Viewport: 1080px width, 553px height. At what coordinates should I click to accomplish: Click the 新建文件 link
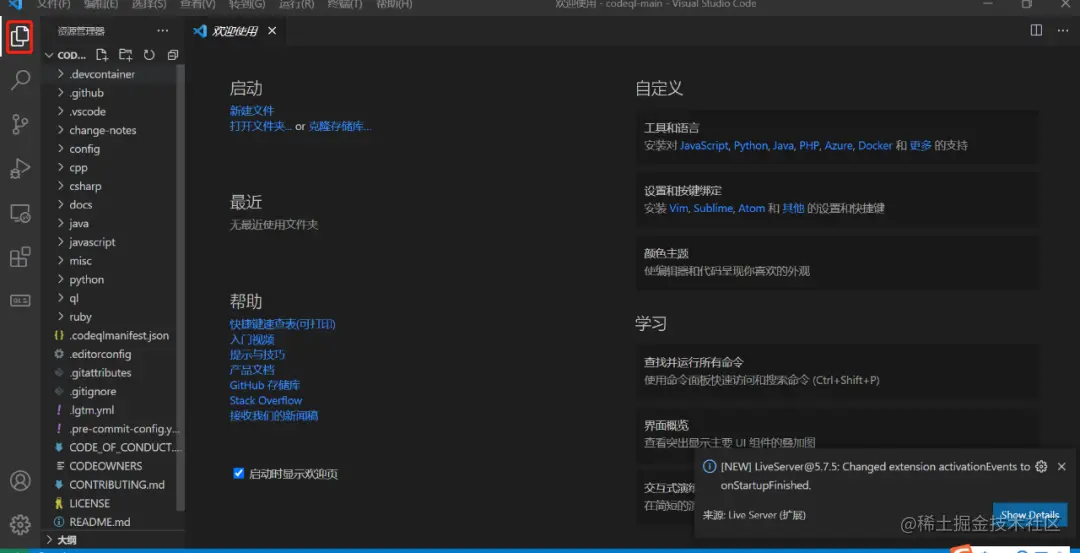252,110
